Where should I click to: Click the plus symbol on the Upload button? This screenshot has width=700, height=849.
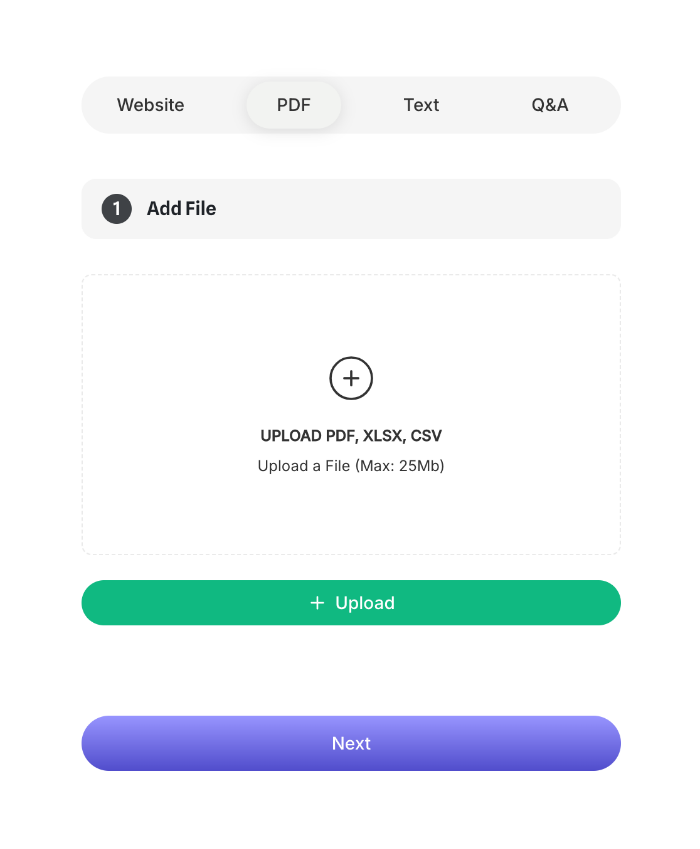coord(315,602)
